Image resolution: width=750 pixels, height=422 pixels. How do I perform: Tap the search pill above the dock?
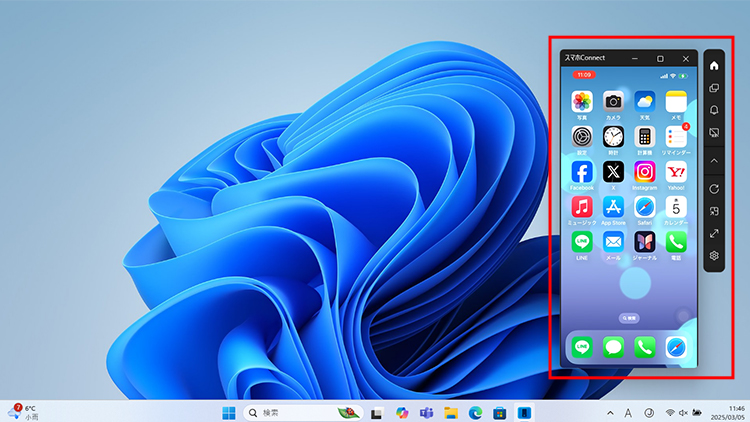[629, 316]
